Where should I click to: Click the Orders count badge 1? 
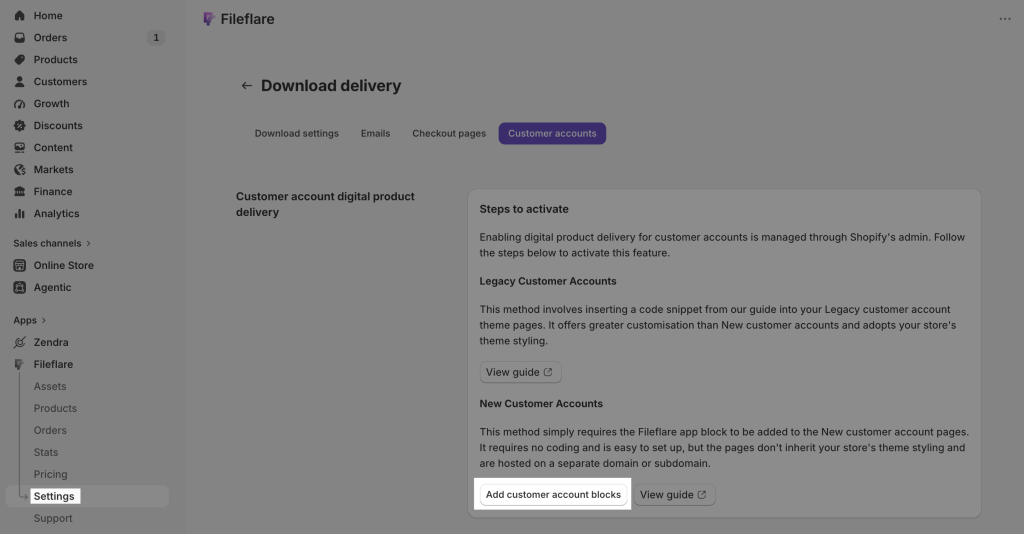(x=156, y=38)
